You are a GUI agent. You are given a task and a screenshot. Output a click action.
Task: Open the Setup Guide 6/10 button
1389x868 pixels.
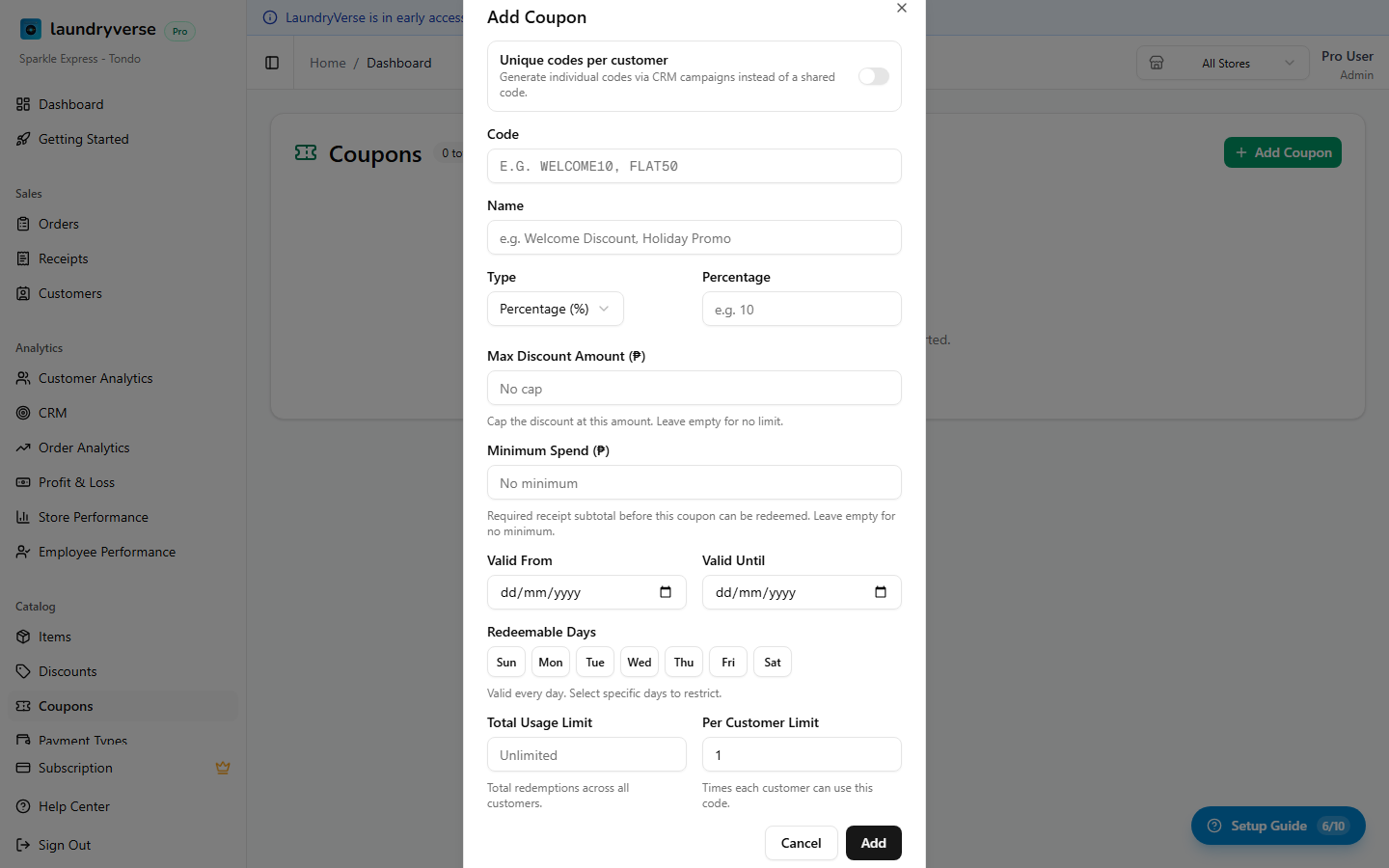coord(1278,826)
